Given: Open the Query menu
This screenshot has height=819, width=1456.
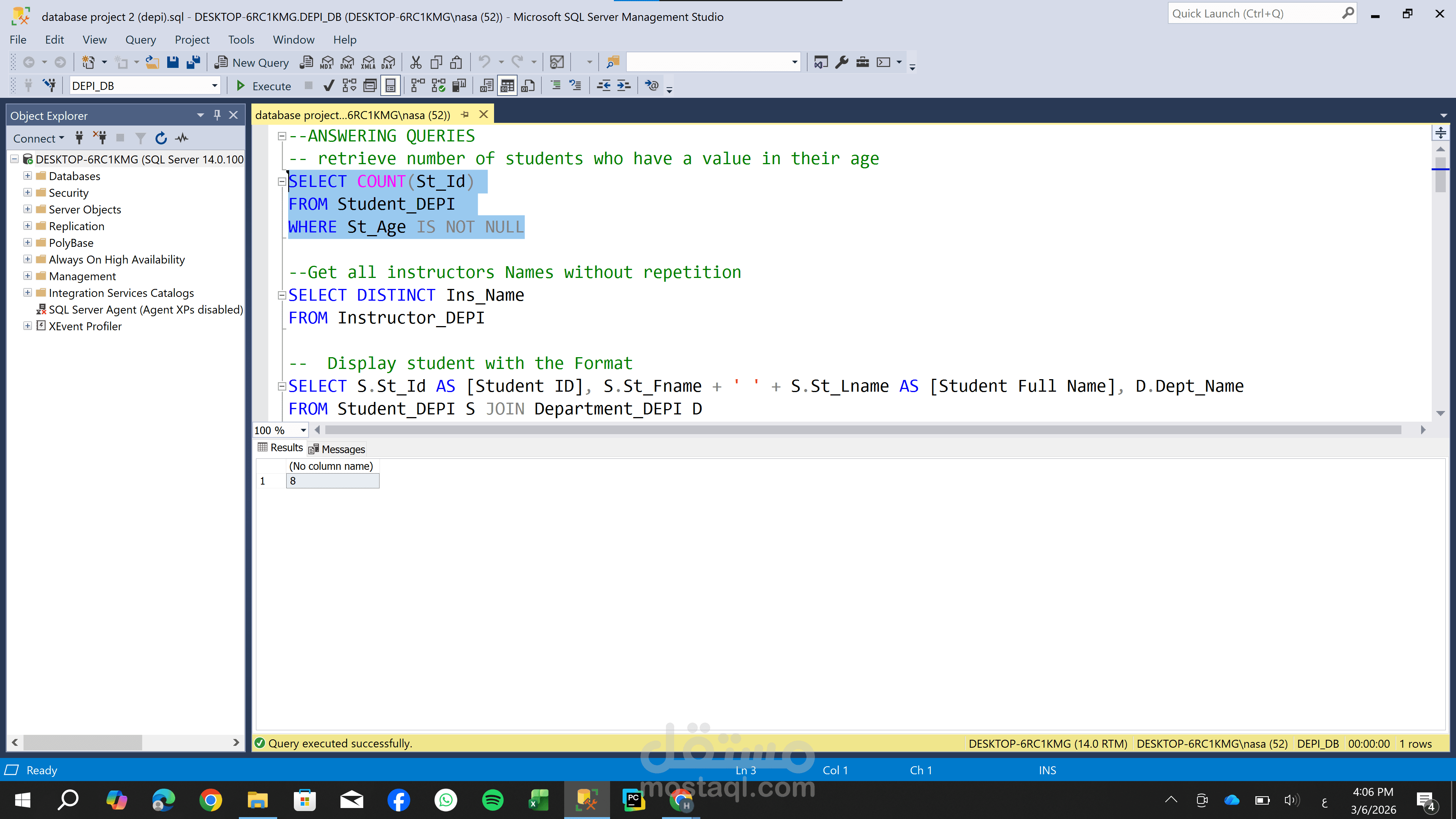Looking at the screenshot, I should point(140,39).
